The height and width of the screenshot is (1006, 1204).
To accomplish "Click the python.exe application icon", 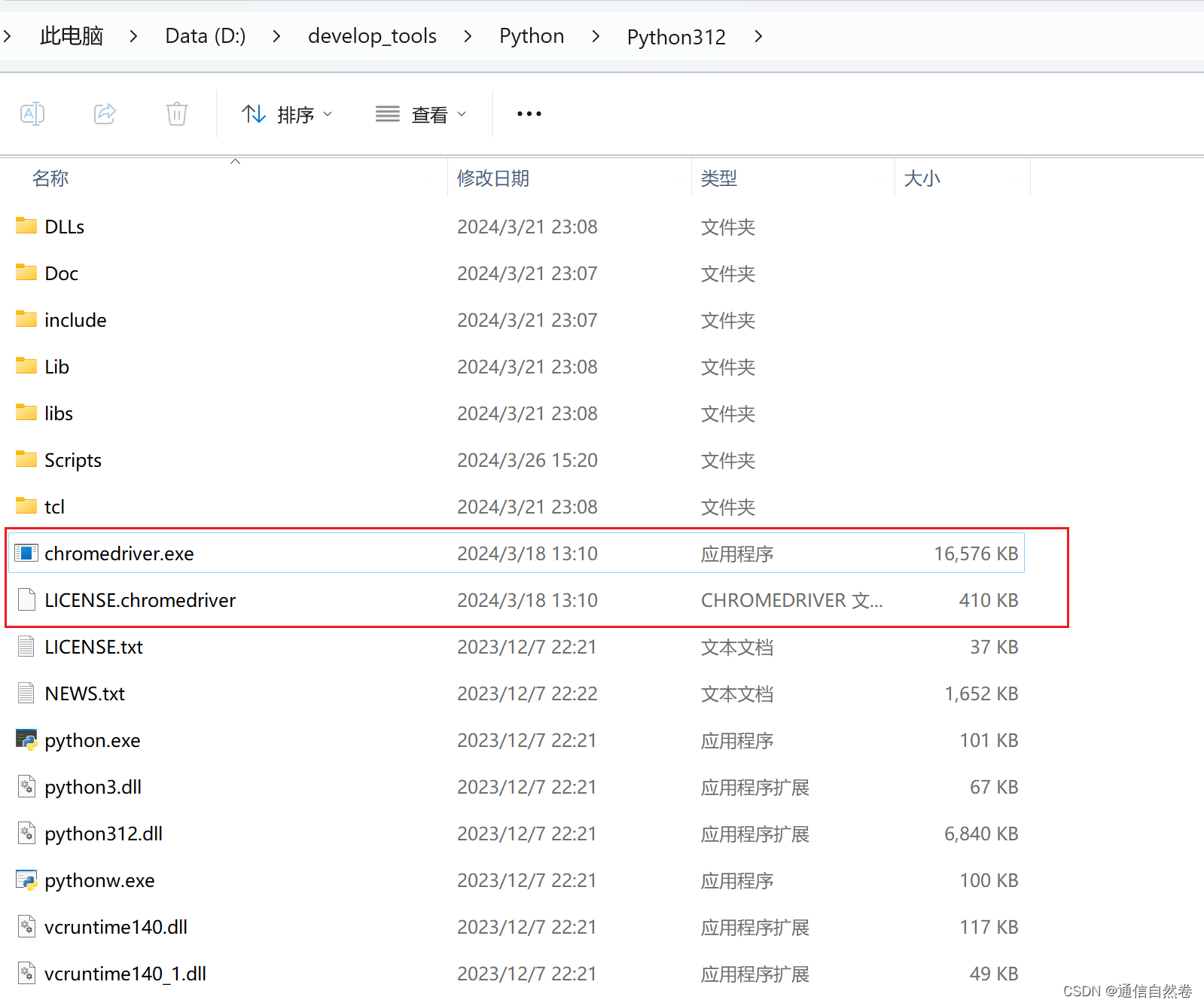I will [x=26, y=740].
